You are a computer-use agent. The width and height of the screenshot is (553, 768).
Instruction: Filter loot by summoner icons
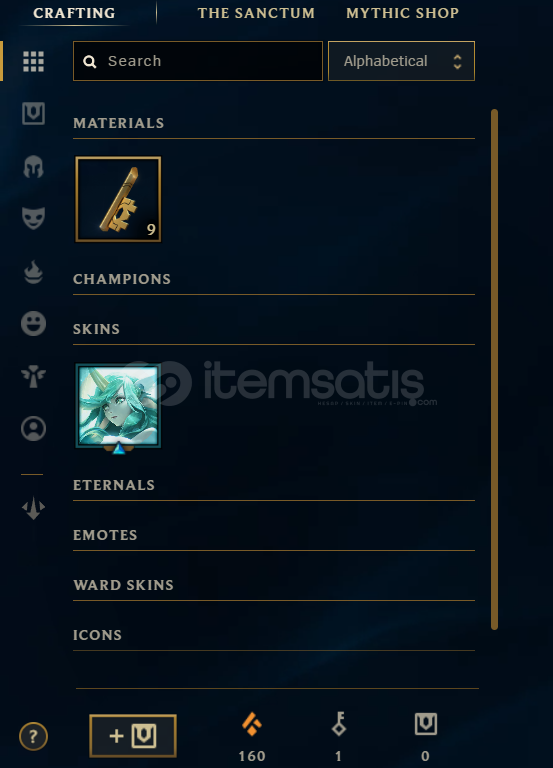click(33, 429)
